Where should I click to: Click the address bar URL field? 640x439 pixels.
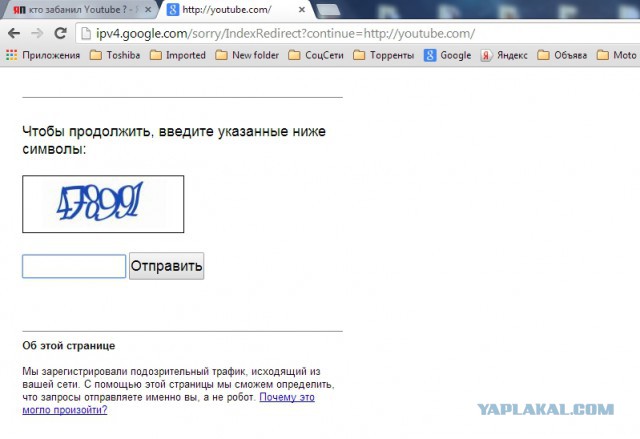[359, 33]
